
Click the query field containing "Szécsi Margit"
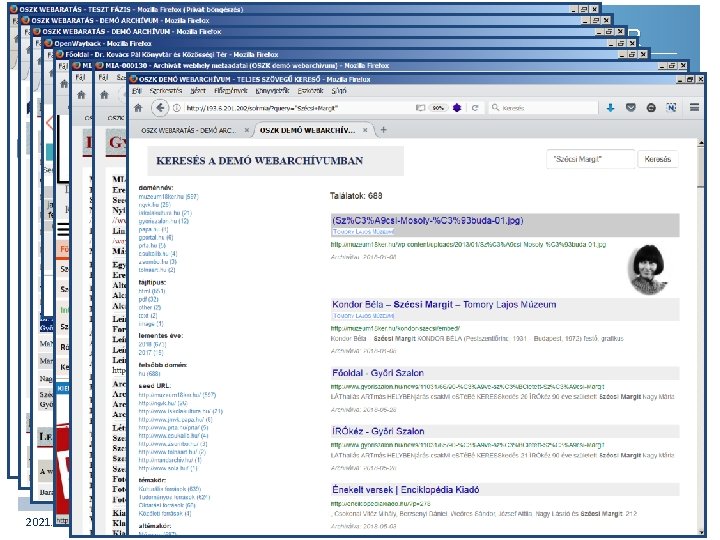pos(591,159)
